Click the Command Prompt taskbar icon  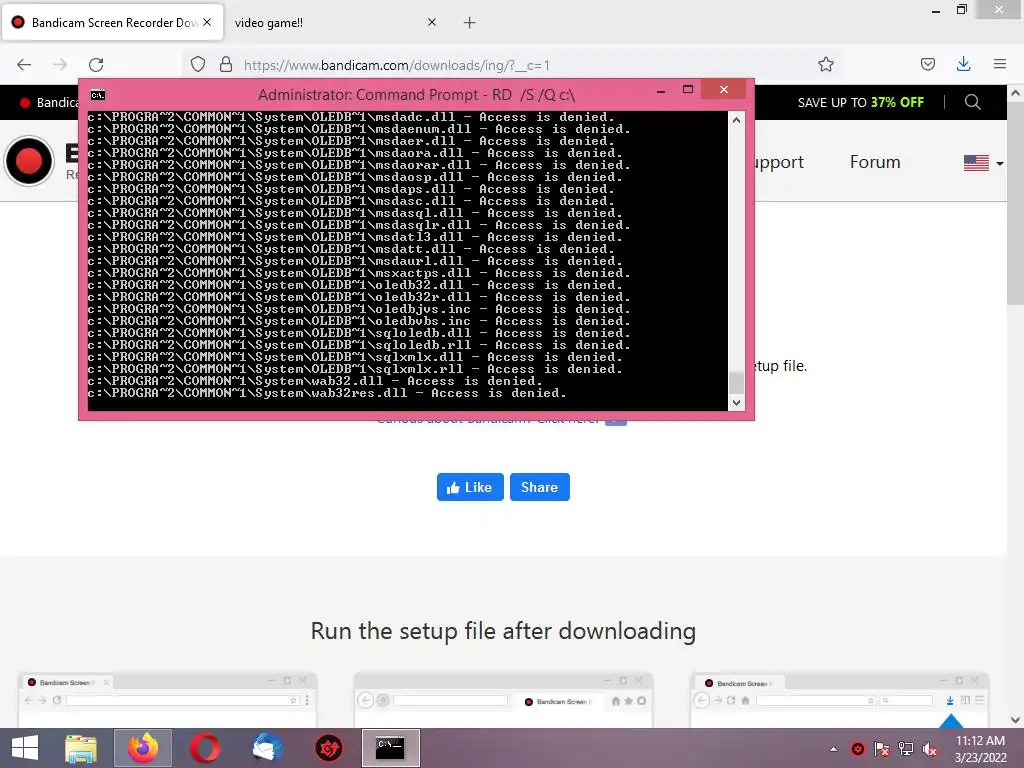[x=391, y=748]
